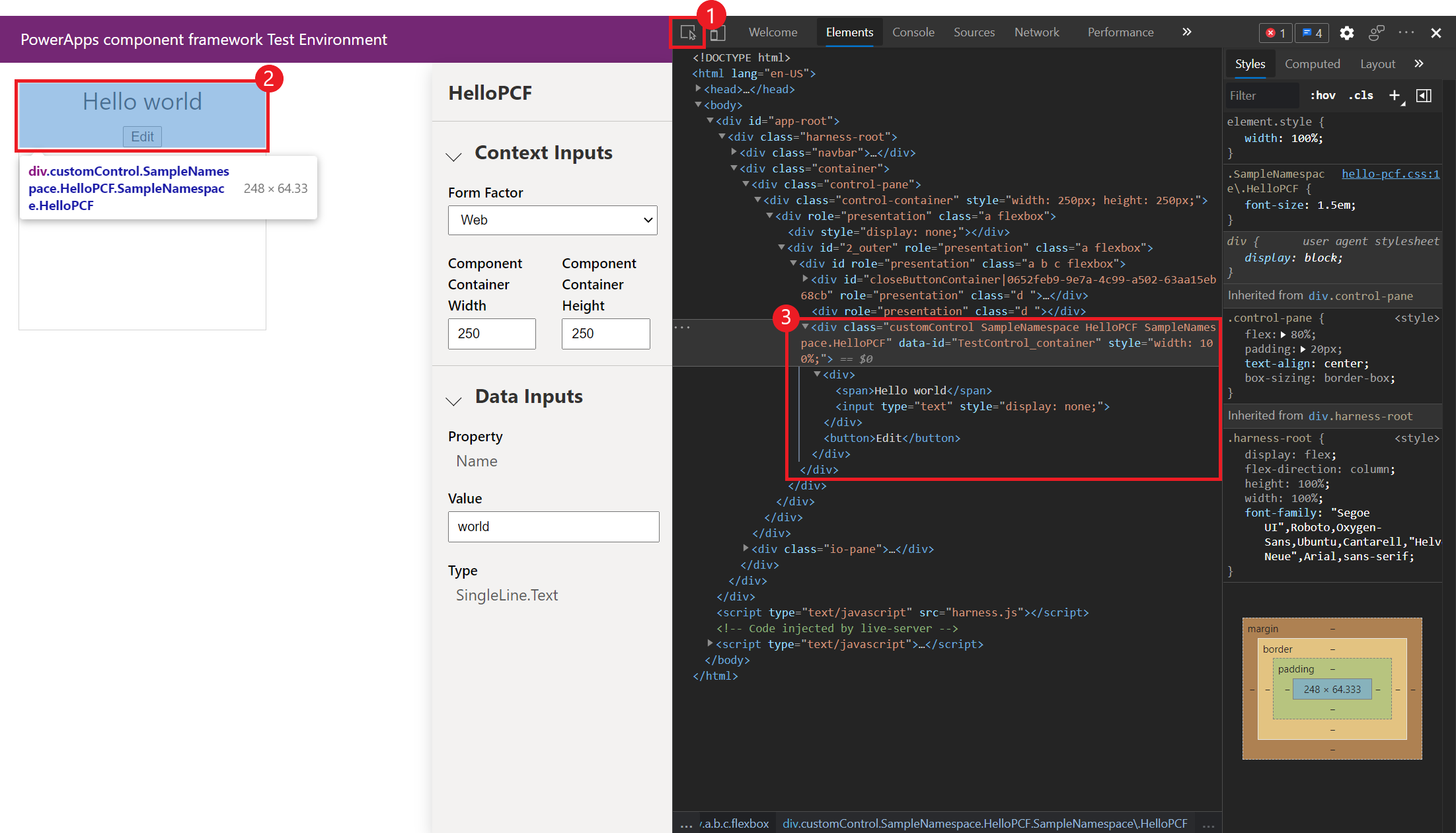Image resolution: width=1456 pixels, height=833 pixels.
Task: Switch to the Performance tab
Action: (x=1120, y=32)
